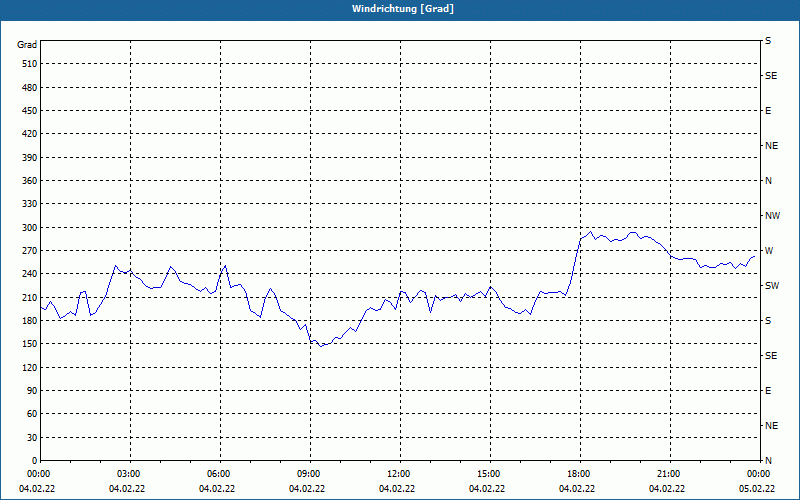Screen dimensions: 800x500
Task: Select the 360 degree axis label
Action: click(30, 181)
